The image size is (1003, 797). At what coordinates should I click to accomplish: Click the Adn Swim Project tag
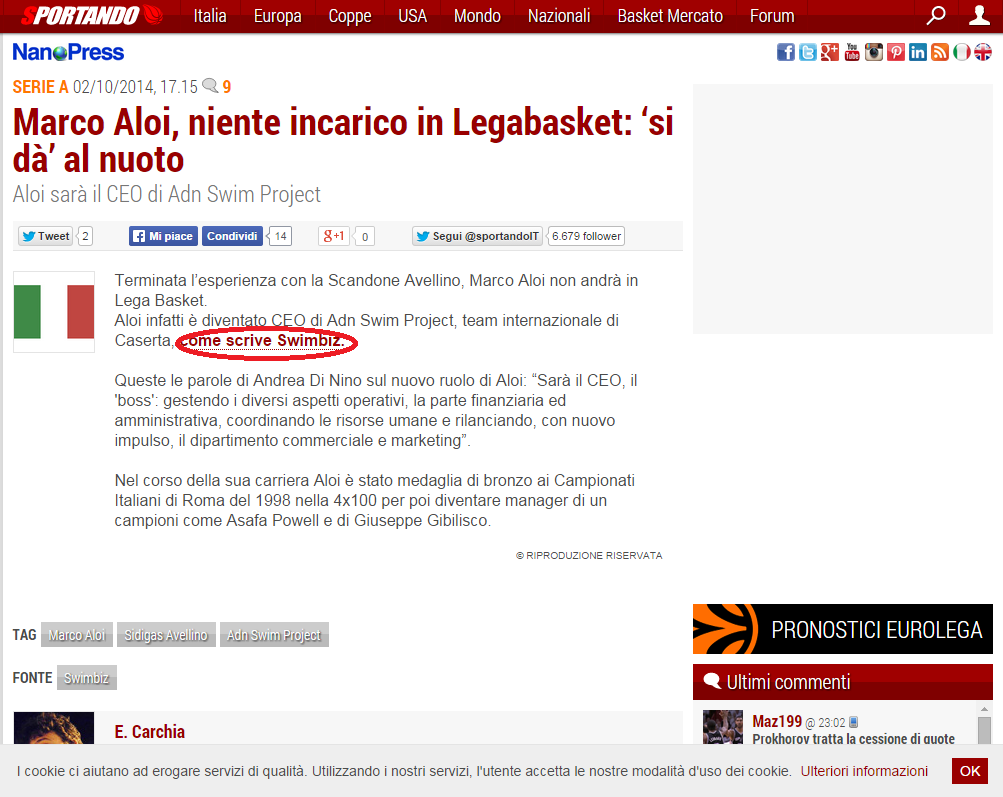coord(274,635)
